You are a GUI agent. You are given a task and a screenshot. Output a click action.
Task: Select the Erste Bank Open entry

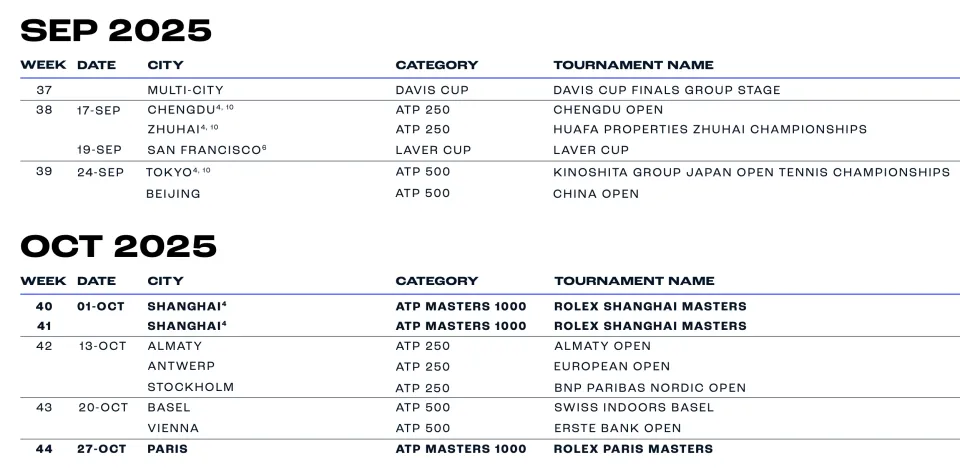click(617, 428)
